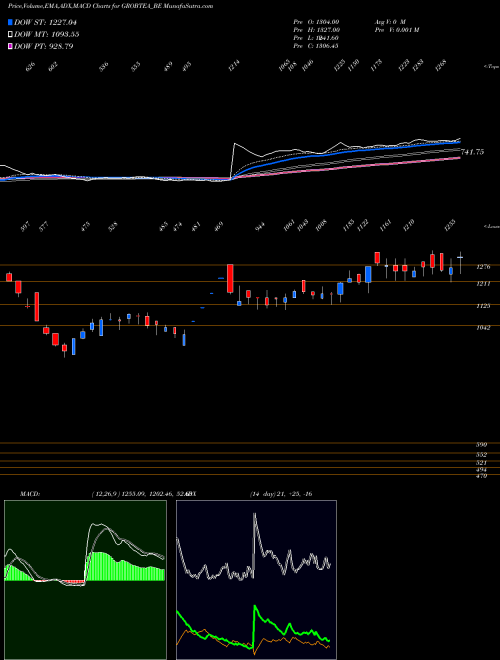Viewport: 500px width, 660px height.
Task: Click the last candlestick on the price chart
Action: [460, 263]
